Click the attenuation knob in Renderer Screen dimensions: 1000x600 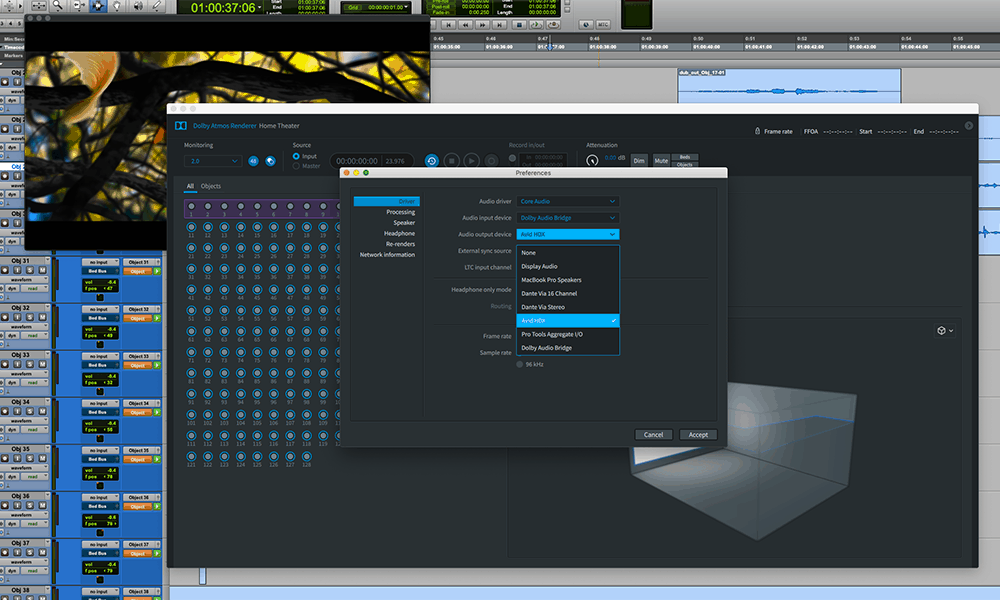(x=592, y=161)
